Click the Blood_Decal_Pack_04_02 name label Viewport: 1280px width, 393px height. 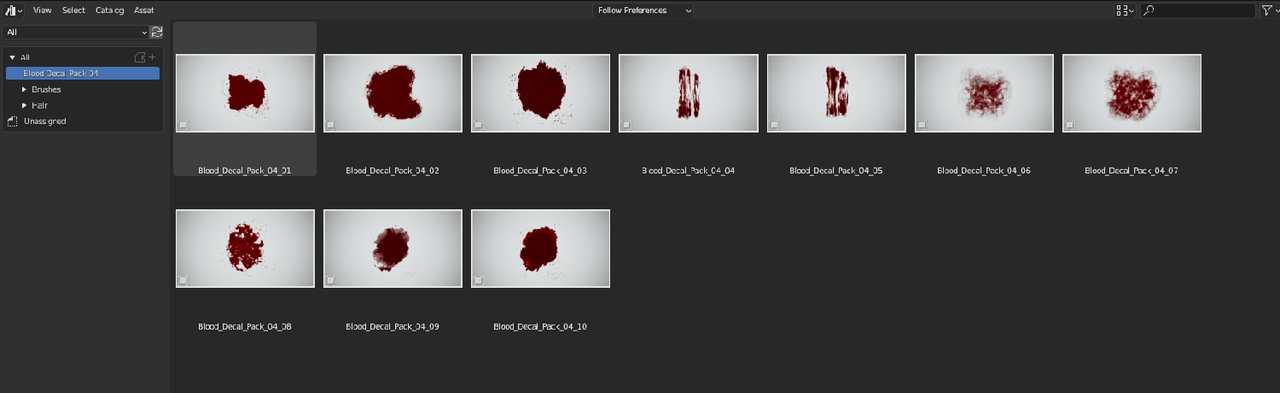393,171
